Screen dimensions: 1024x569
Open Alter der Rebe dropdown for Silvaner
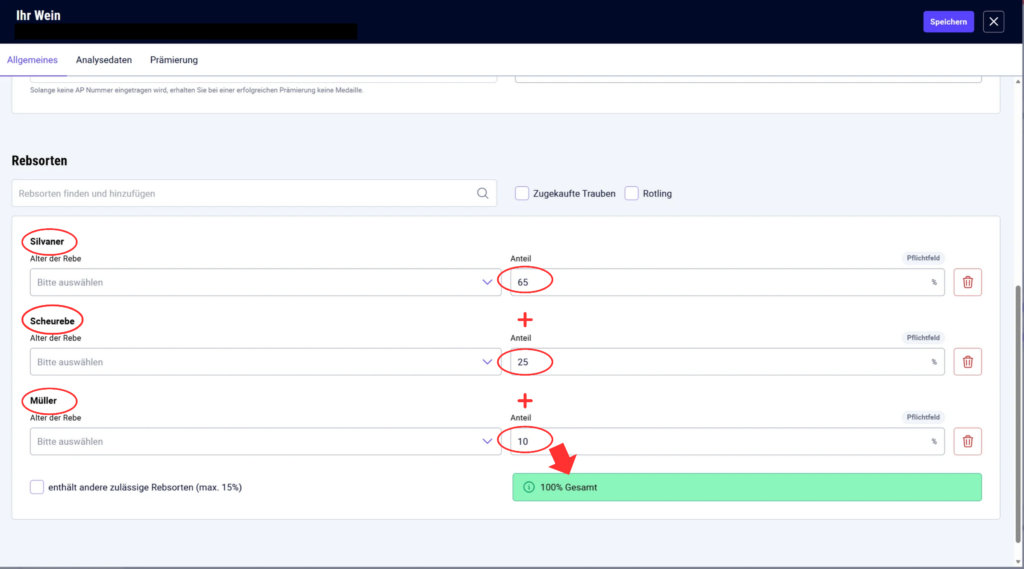265,282
